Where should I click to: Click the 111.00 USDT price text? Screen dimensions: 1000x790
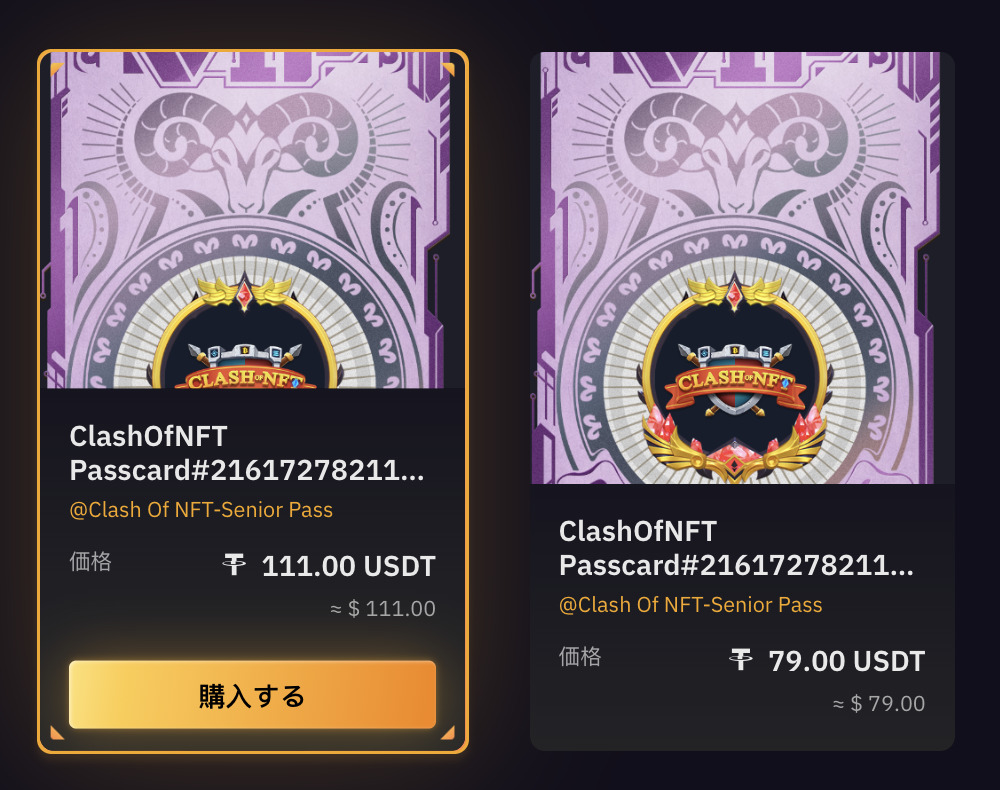(x=349, y=566)
